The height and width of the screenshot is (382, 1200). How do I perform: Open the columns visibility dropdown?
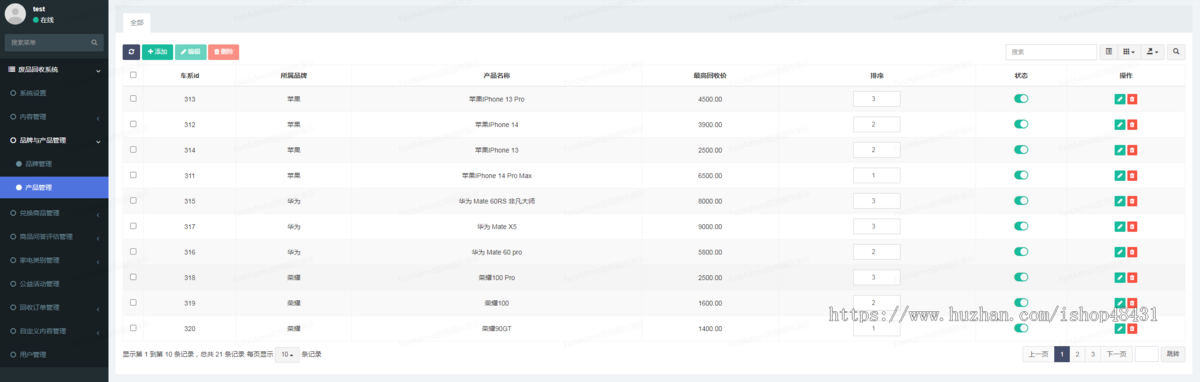(1129, 51)
